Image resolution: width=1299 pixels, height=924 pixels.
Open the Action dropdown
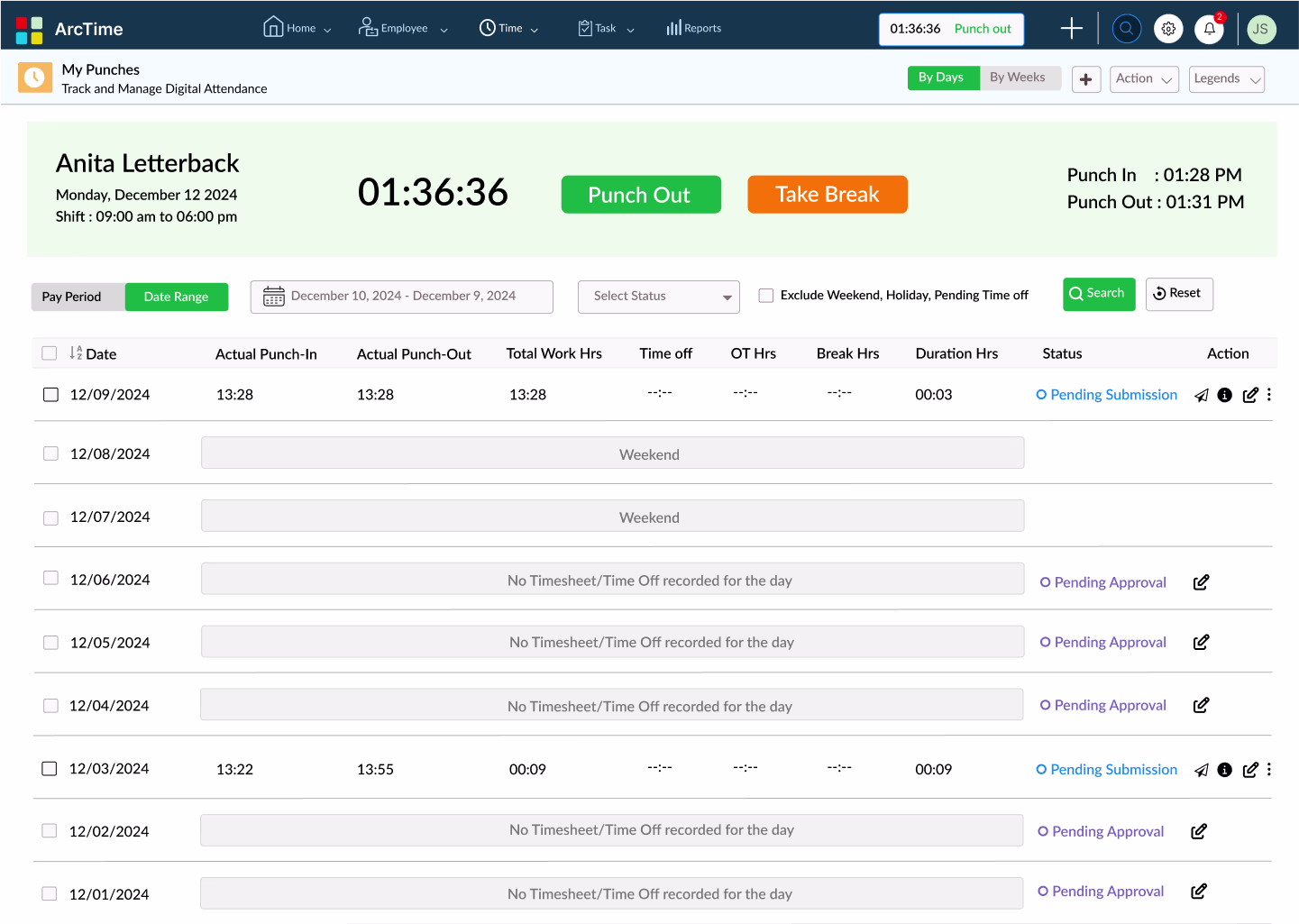pos(1144,79)
